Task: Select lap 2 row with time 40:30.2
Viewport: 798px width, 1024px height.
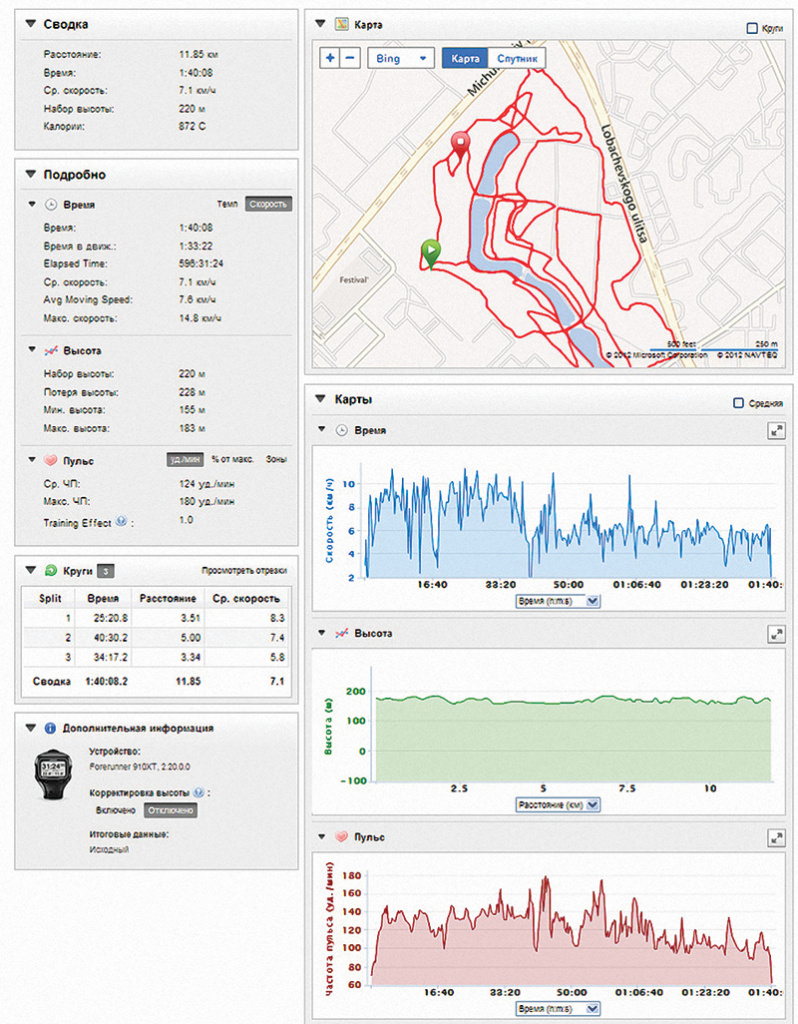Action: 156,637
